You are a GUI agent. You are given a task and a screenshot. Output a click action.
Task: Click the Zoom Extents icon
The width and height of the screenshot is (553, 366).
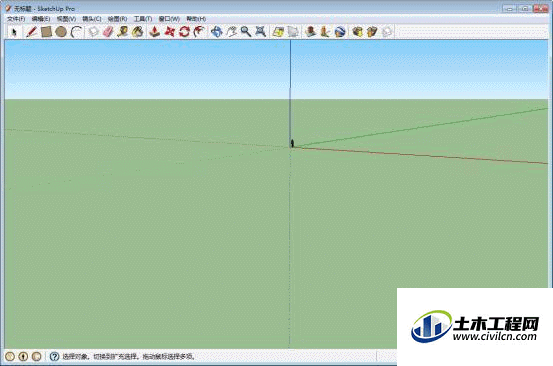coord(261,32)
